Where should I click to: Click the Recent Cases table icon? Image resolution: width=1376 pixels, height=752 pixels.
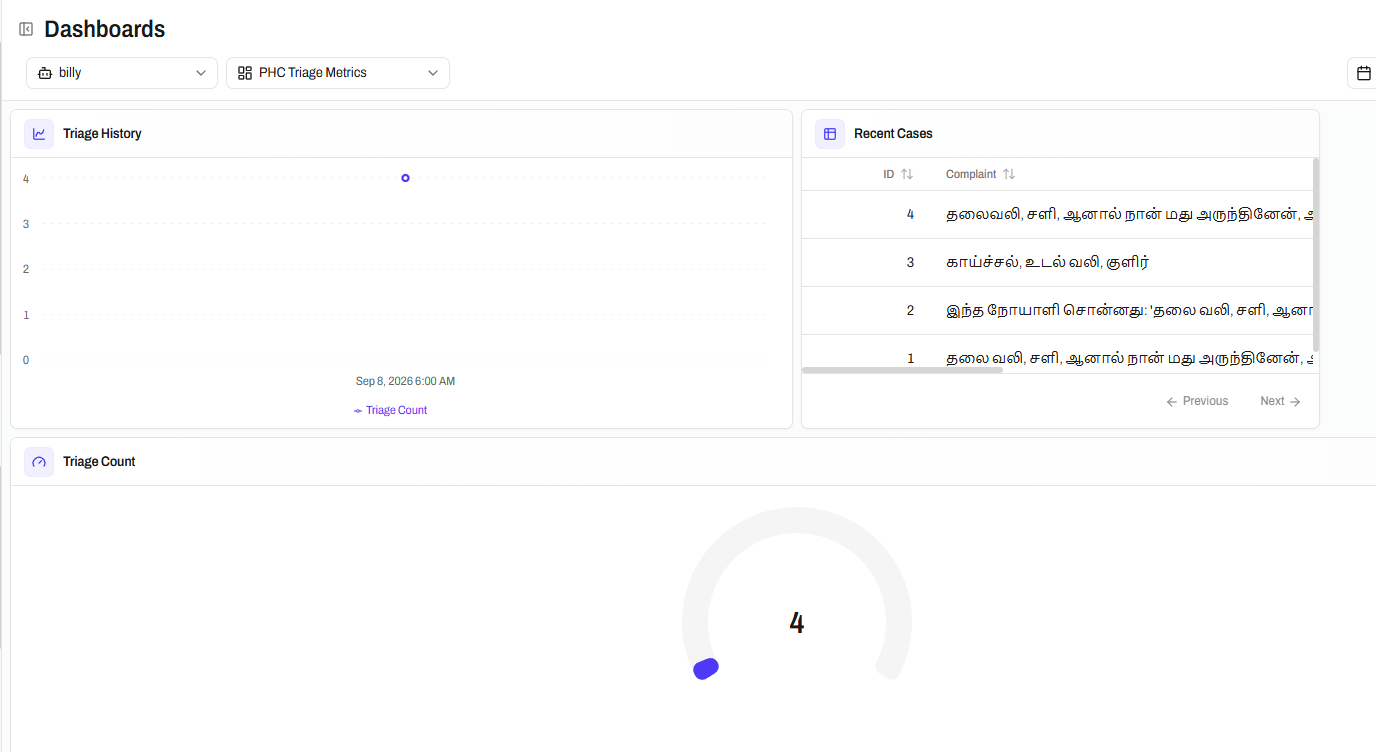(830, 134)
